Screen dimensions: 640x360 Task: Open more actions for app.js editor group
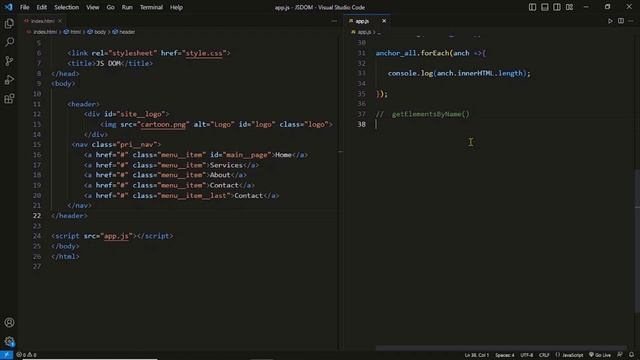tap(631, 21)
